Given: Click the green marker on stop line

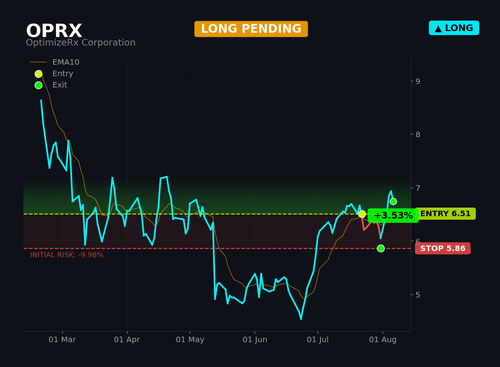Looking at the screenshot, I should point(381,248).
